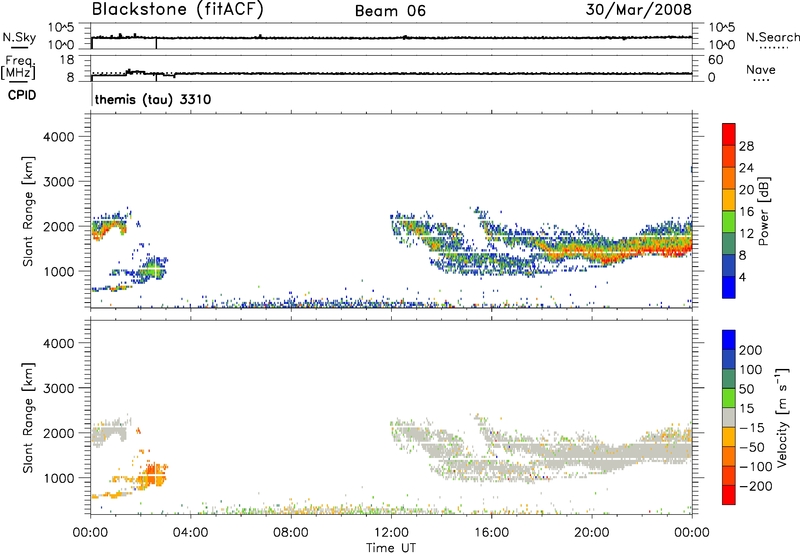Click the '4' tick on the Power scale
The width and height of the screenshot is (800, 554).
tap(742, 277)
